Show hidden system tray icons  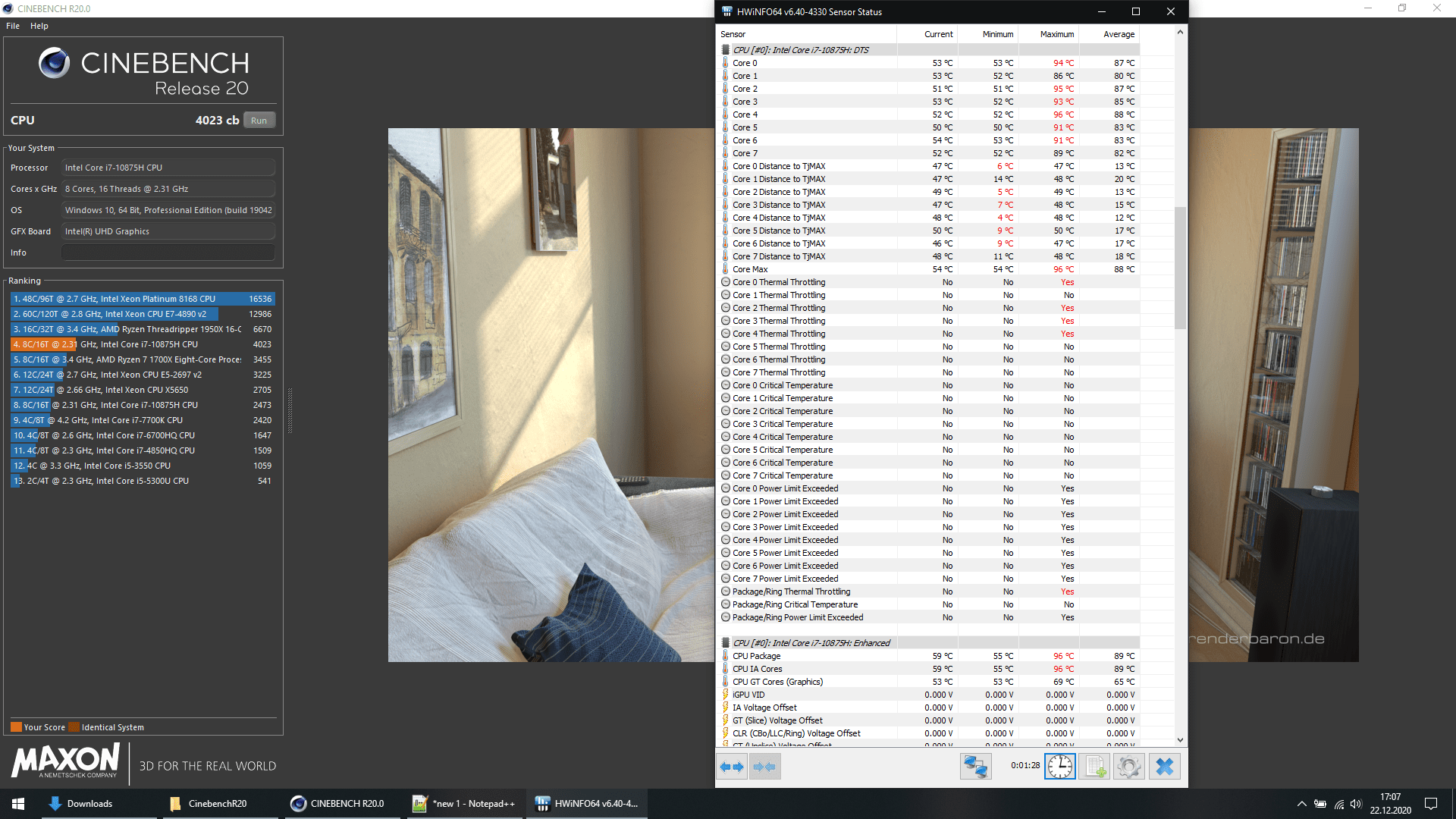pos(1301,804)
